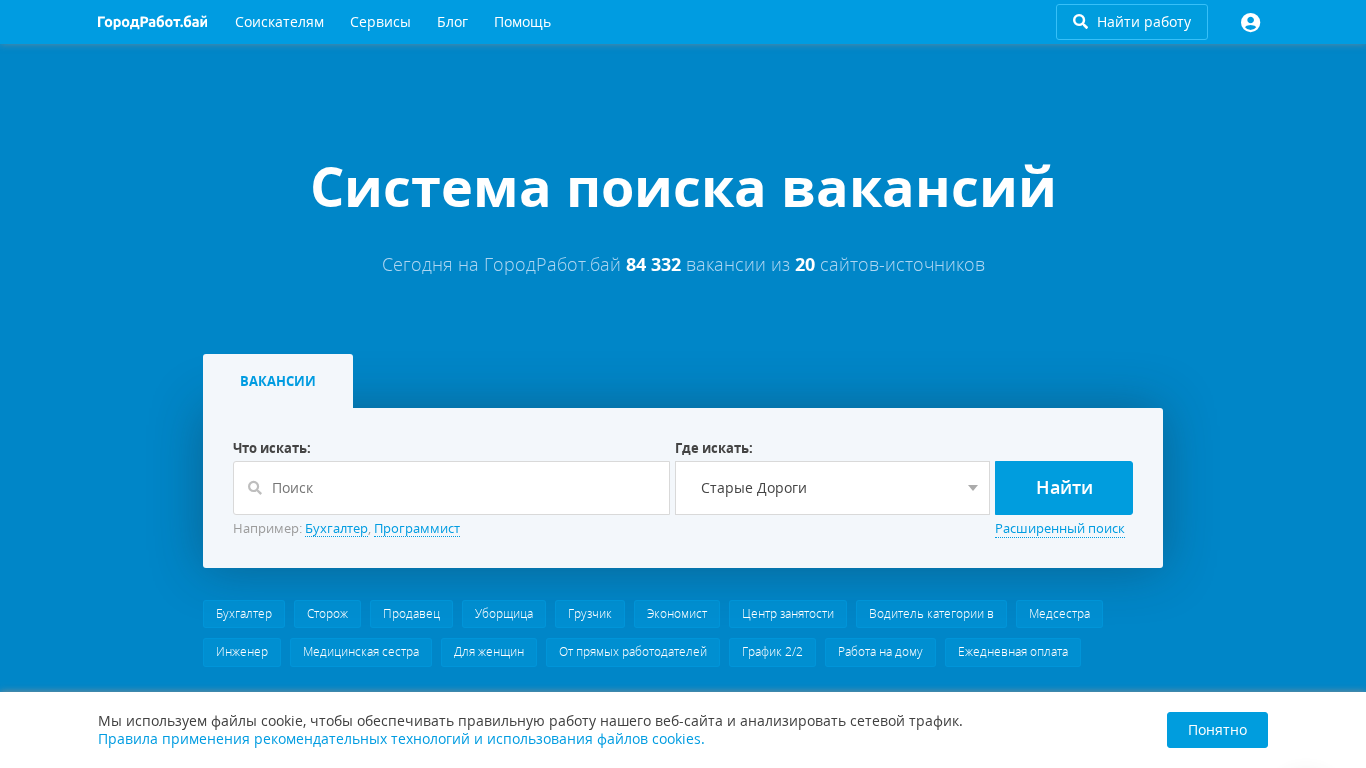This screenshot has width=1366, height=768.
Task: Open the Расширенный поиск link
Action: (x=1059, y=529)
